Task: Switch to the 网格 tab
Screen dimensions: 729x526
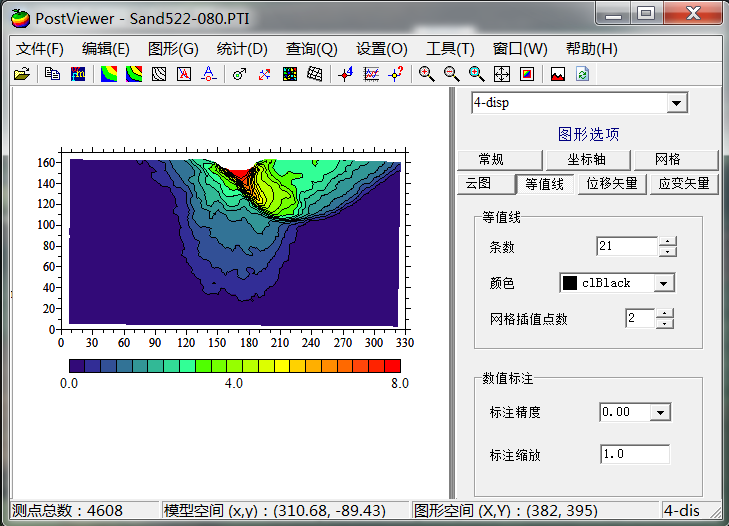Action: click(x=676, y=160)
